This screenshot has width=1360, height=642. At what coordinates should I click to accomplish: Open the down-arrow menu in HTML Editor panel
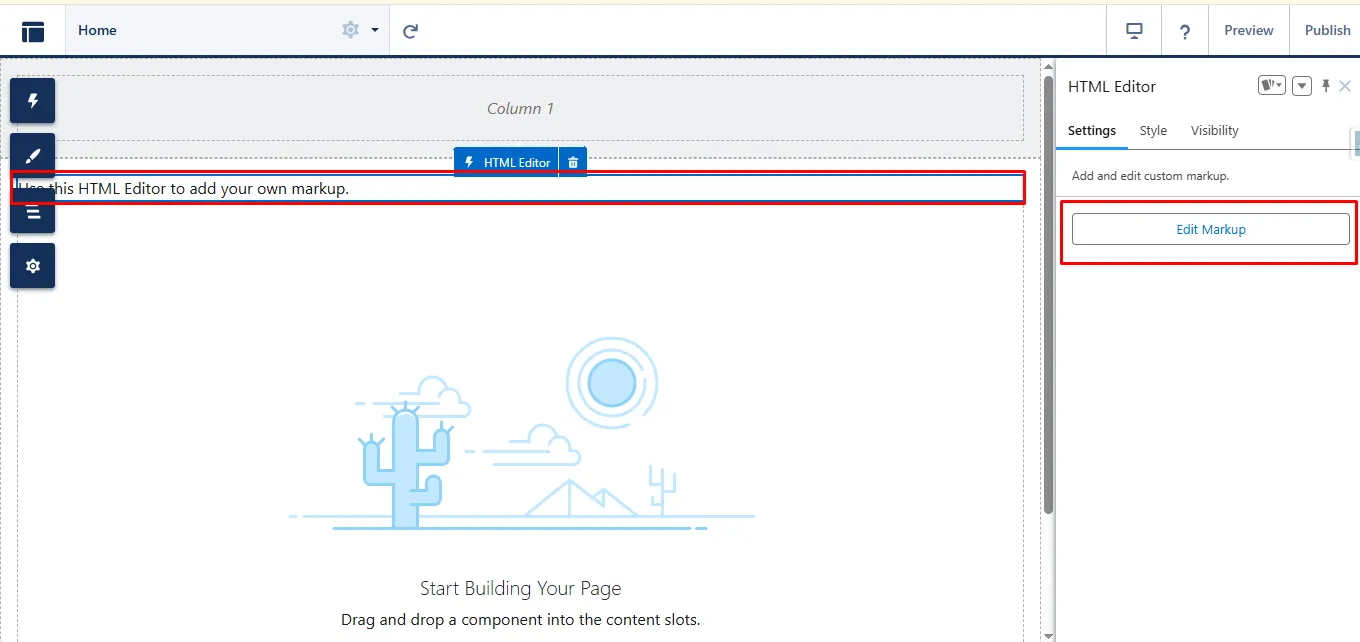[1301, 86]
